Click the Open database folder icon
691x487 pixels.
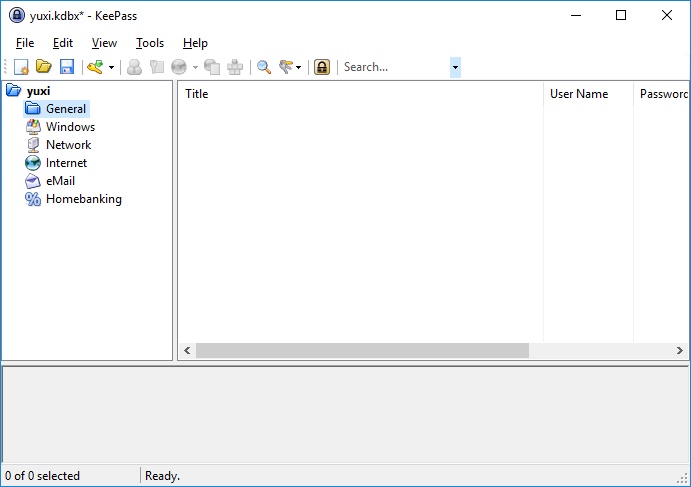(x=44, y=67)
